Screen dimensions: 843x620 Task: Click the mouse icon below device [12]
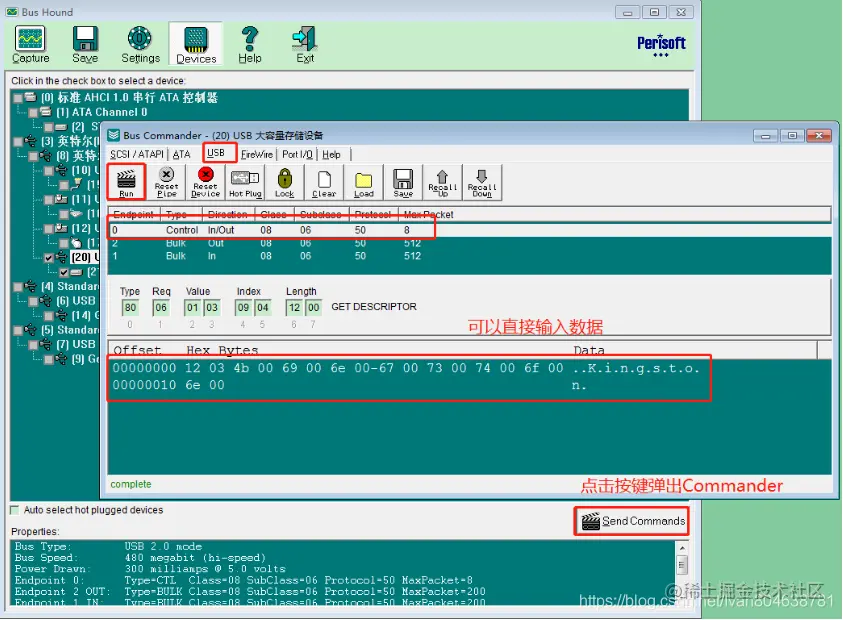pyautogui.click(x=76, y=243)
